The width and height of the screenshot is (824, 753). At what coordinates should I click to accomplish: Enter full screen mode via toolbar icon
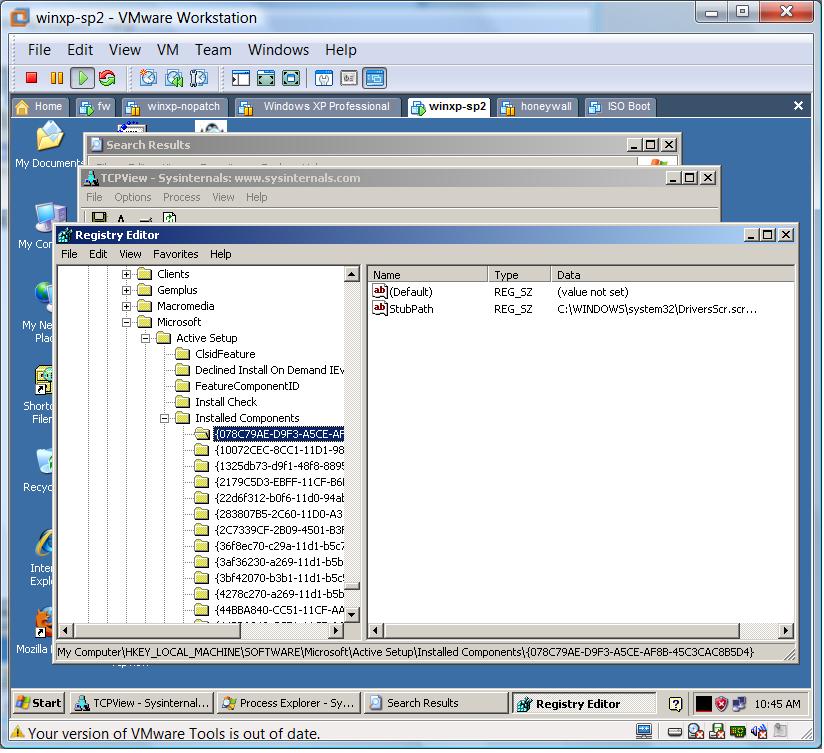coord(291,78)
